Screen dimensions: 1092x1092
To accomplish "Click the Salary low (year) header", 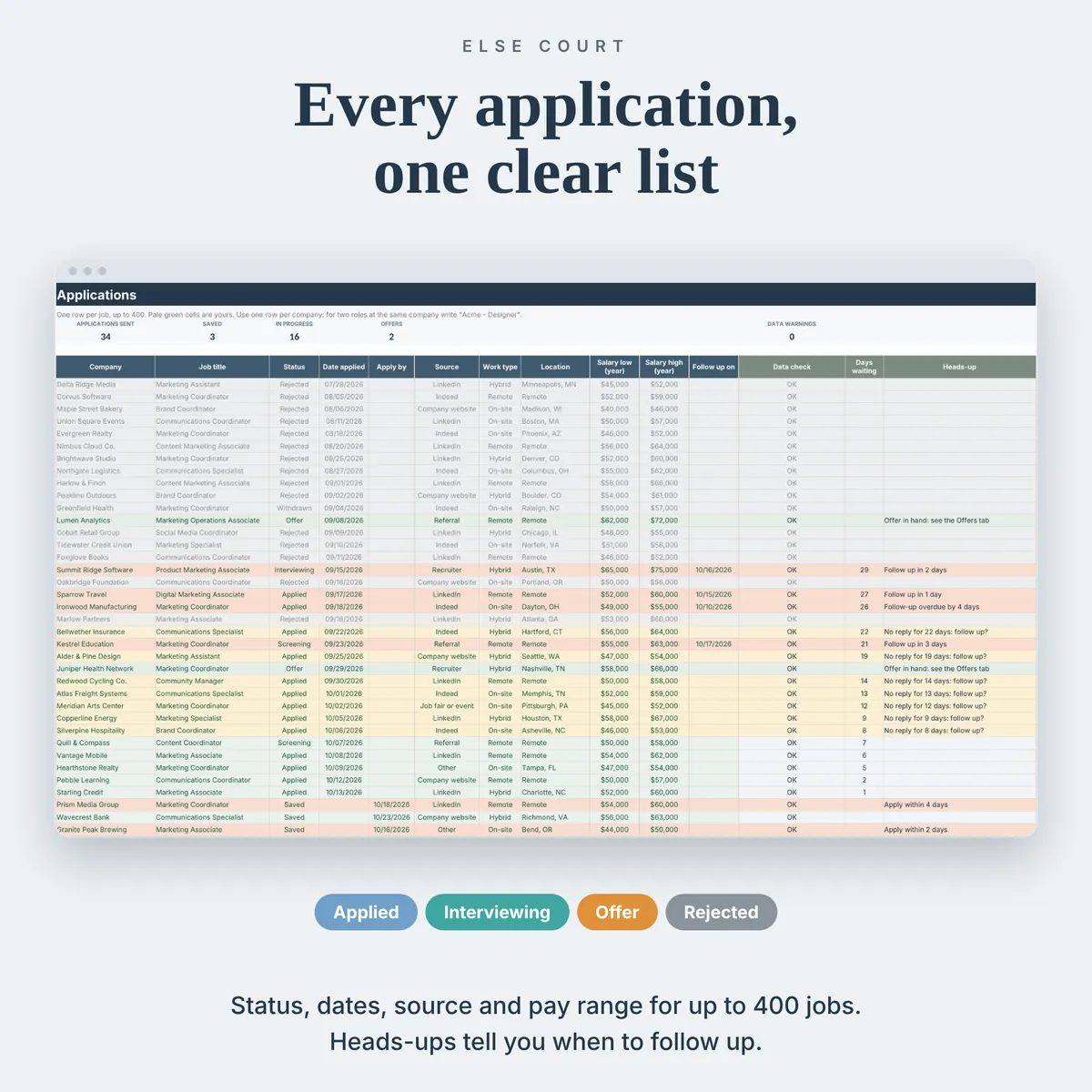I will pos(614,367).
